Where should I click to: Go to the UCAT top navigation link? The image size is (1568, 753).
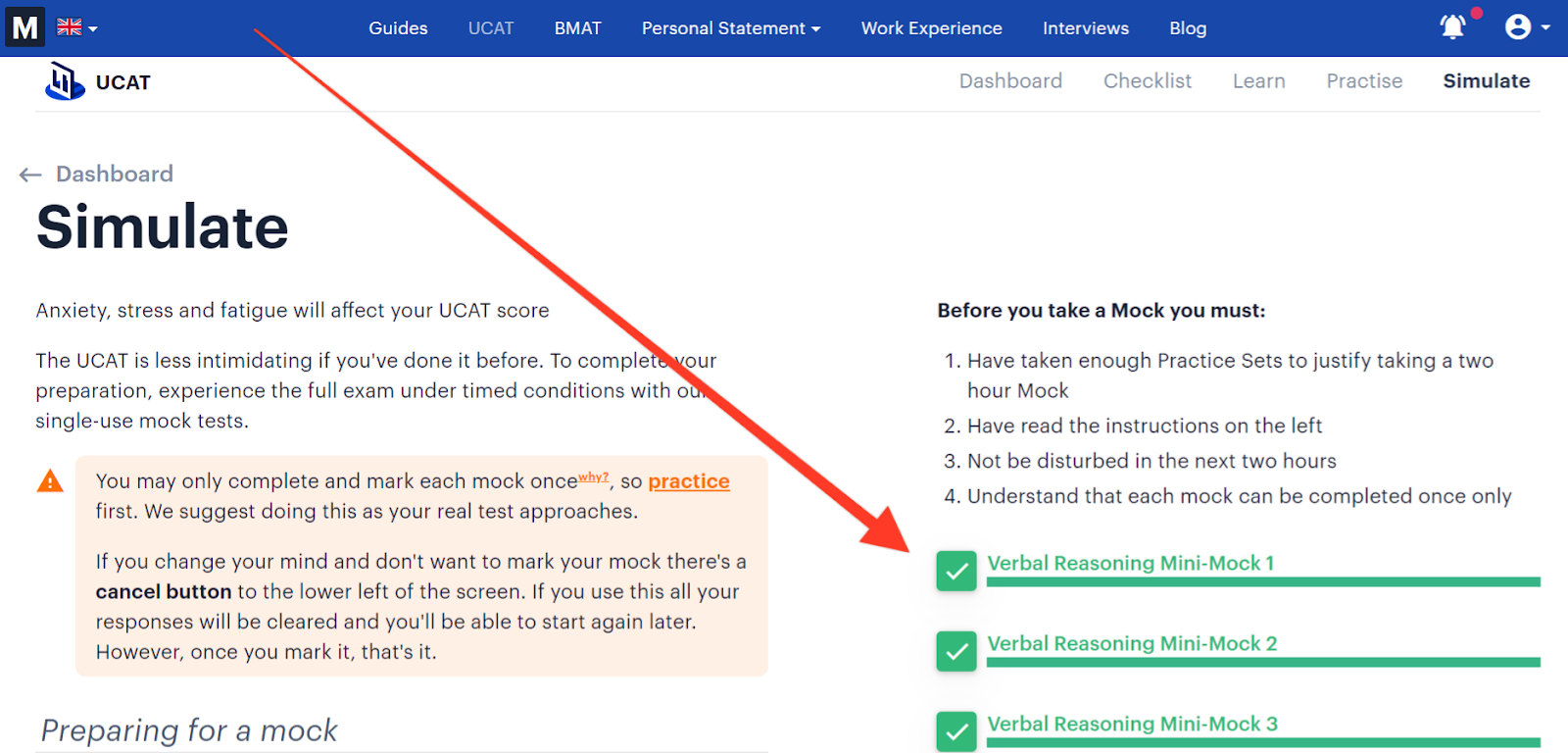491,28
